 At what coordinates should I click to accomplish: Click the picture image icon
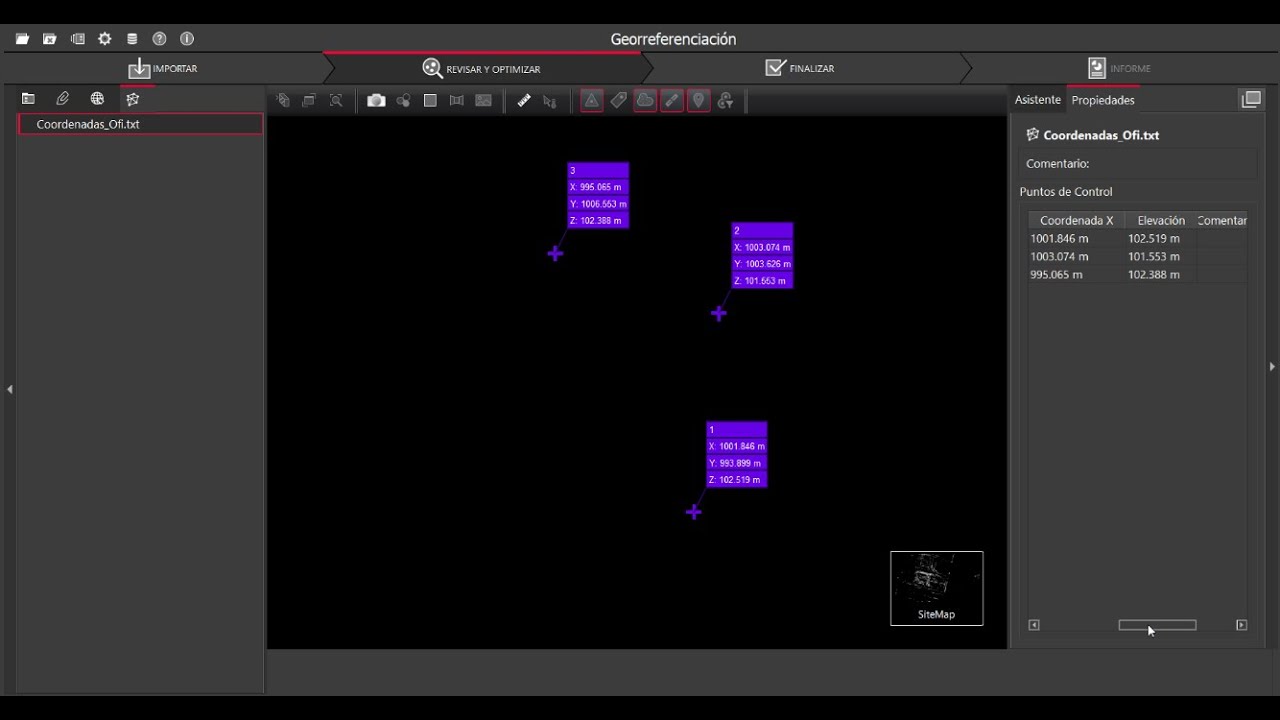pyautogui.click(x=484, y=100)
